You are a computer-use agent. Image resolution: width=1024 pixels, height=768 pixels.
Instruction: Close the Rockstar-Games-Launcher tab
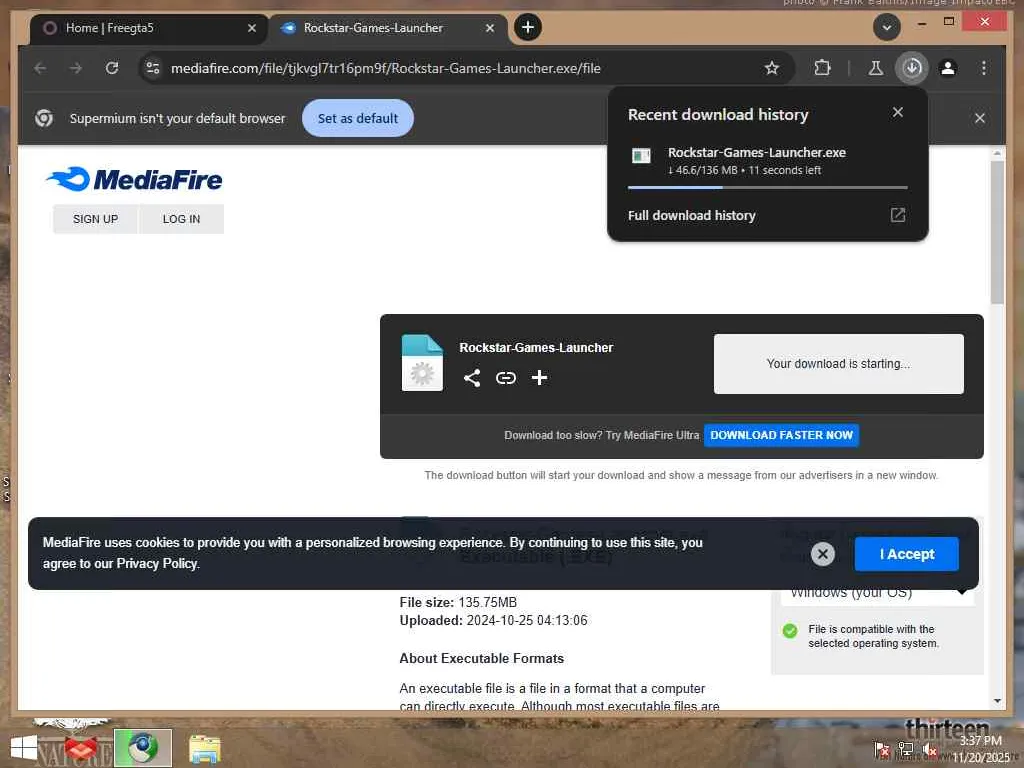490,28
